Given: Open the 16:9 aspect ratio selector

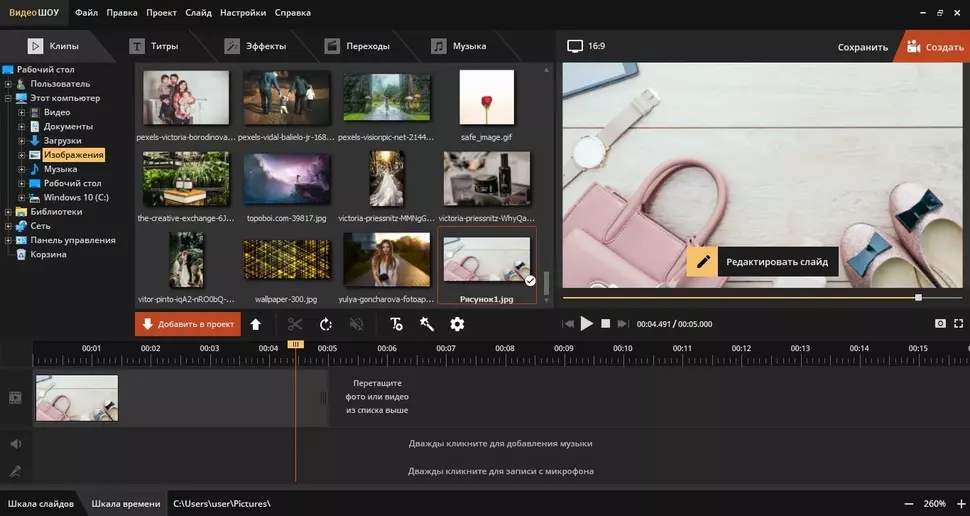Looking at the screenshot, I should click(587, 46).
